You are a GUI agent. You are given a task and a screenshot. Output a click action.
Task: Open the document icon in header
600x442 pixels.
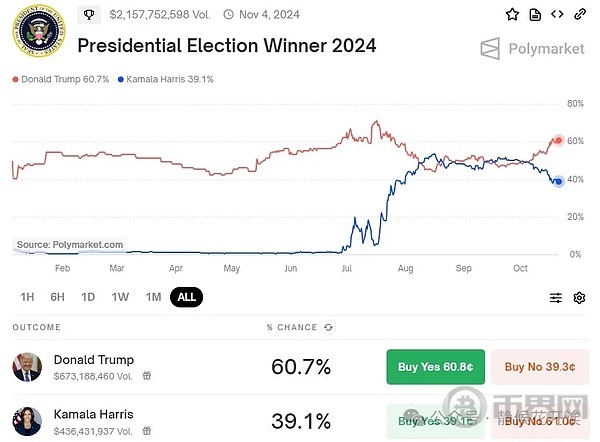pos(535,14)
